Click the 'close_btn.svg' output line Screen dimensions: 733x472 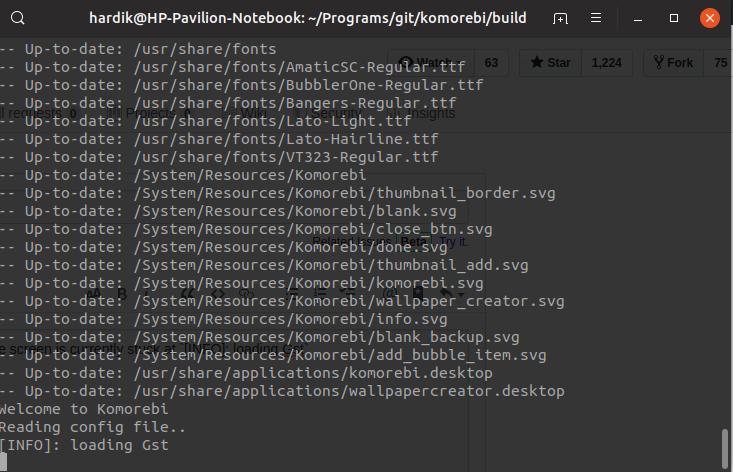(246, 229)
